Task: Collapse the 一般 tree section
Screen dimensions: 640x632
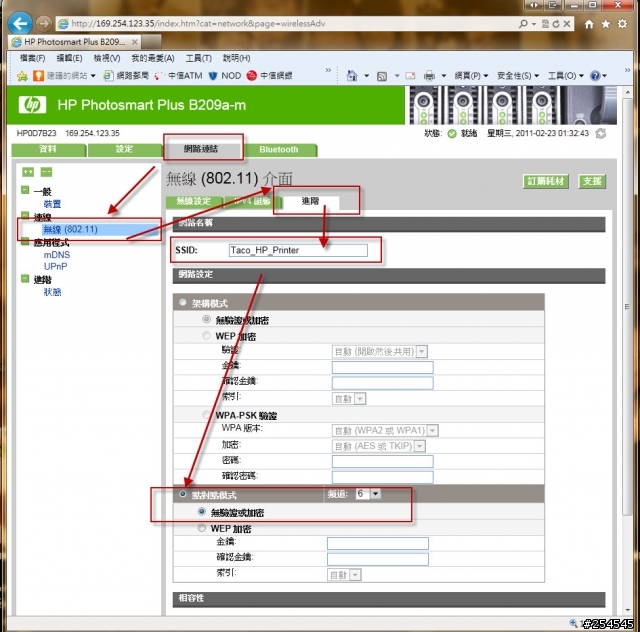Action: (x=25, y=190)
